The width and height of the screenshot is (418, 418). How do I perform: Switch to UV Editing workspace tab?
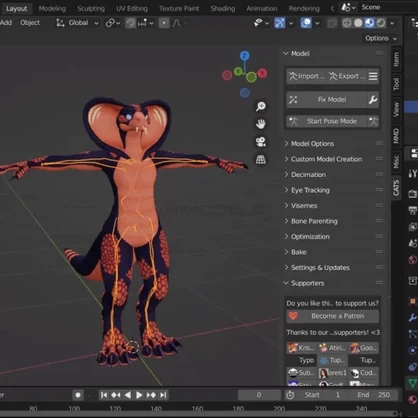pos(132,9)
